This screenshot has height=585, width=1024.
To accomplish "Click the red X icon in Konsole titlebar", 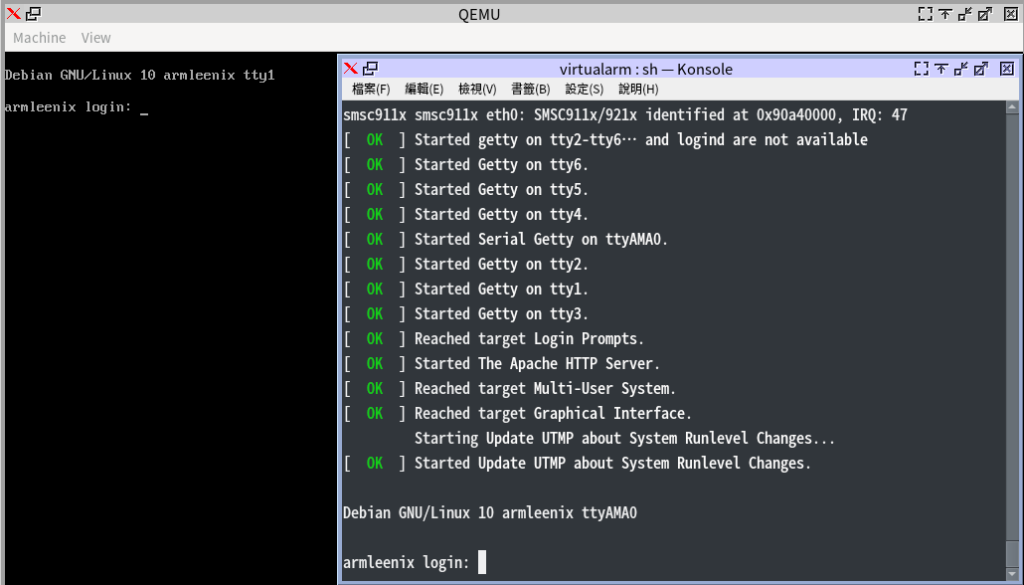I will pos(350,69).
